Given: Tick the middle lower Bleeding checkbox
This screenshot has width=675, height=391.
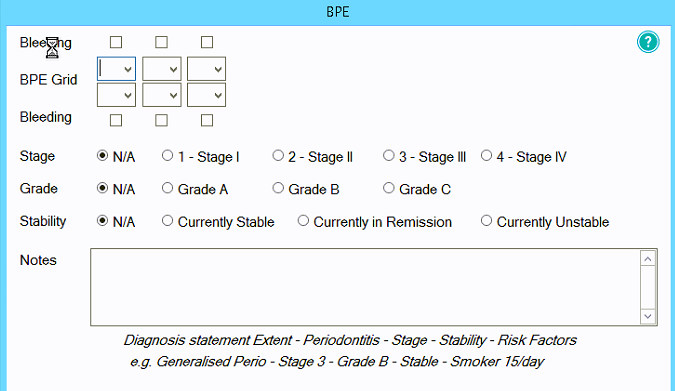Looking at the screenshot, I should tap(161, 120).
